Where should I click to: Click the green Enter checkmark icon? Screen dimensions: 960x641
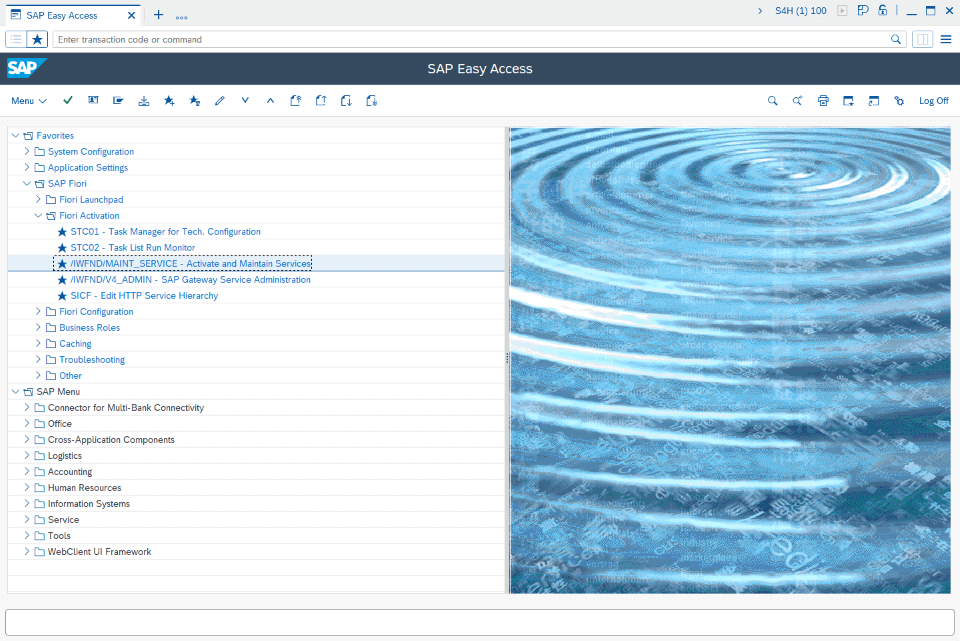[x=67, y=100]
